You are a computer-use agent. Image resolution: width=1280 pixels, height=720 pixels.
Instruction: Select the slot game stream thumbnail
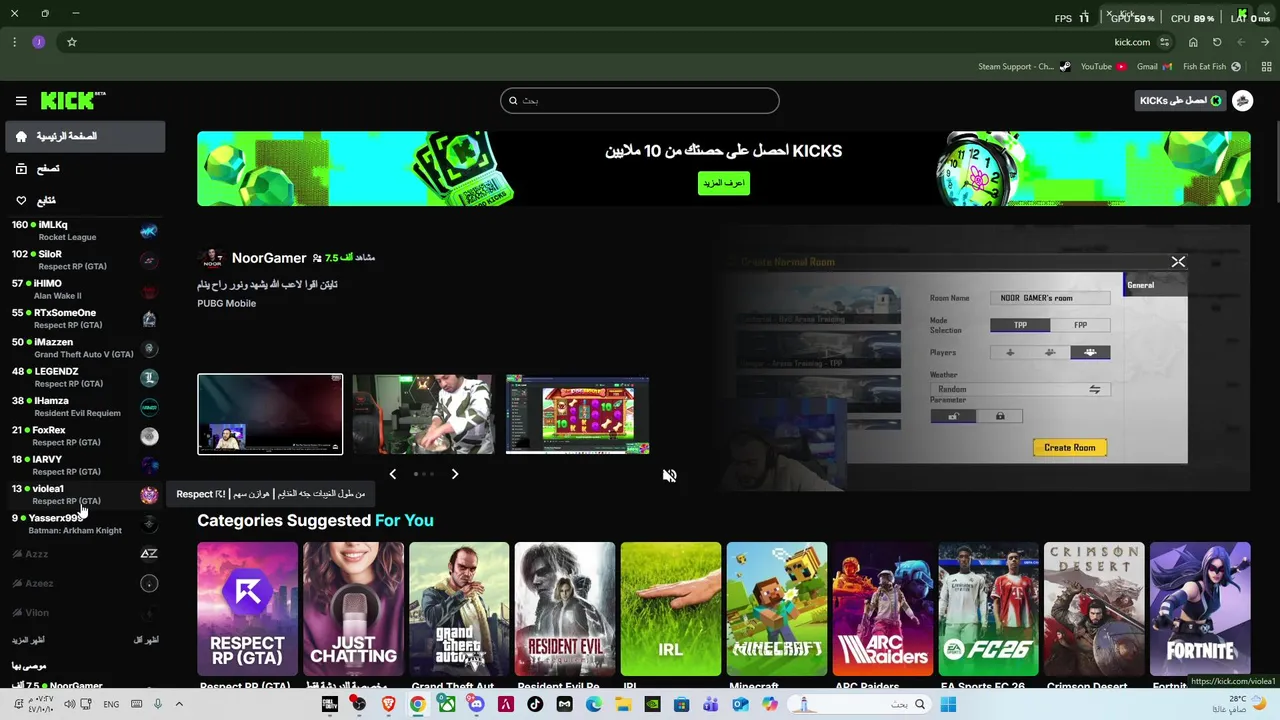coord(578,414)
